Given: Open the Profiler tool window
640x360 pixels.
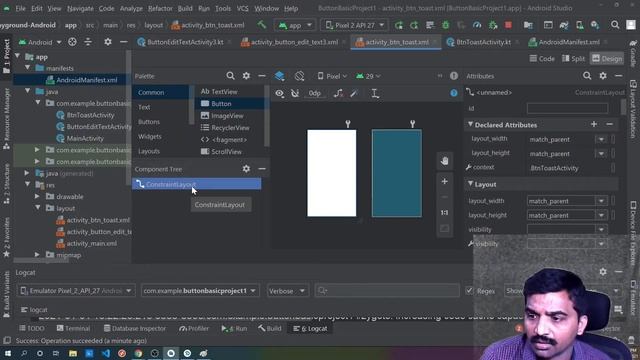Looking at the screenshot, I should coord(194,328).
